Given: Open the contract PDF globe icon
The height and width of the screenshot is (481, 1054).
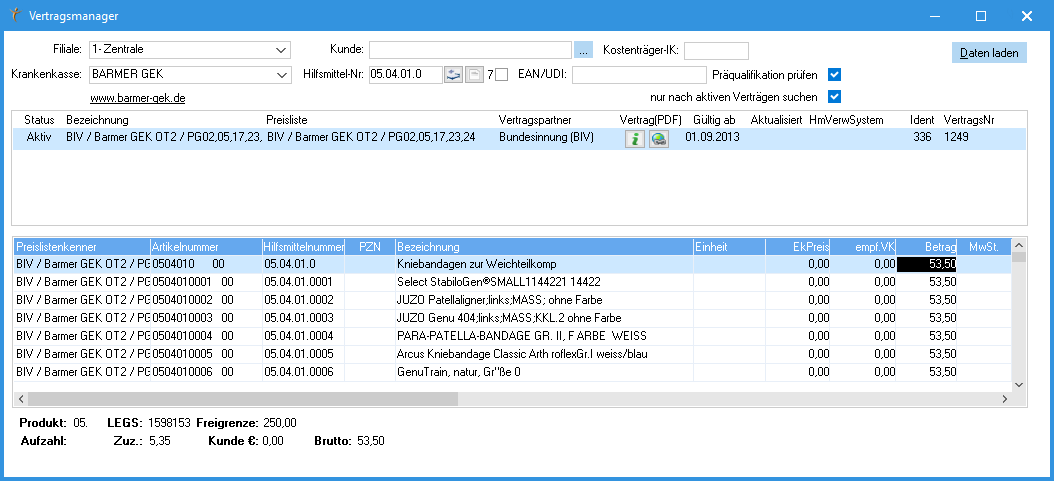Looking at the screenshot, I should click(x=659, y=139).
